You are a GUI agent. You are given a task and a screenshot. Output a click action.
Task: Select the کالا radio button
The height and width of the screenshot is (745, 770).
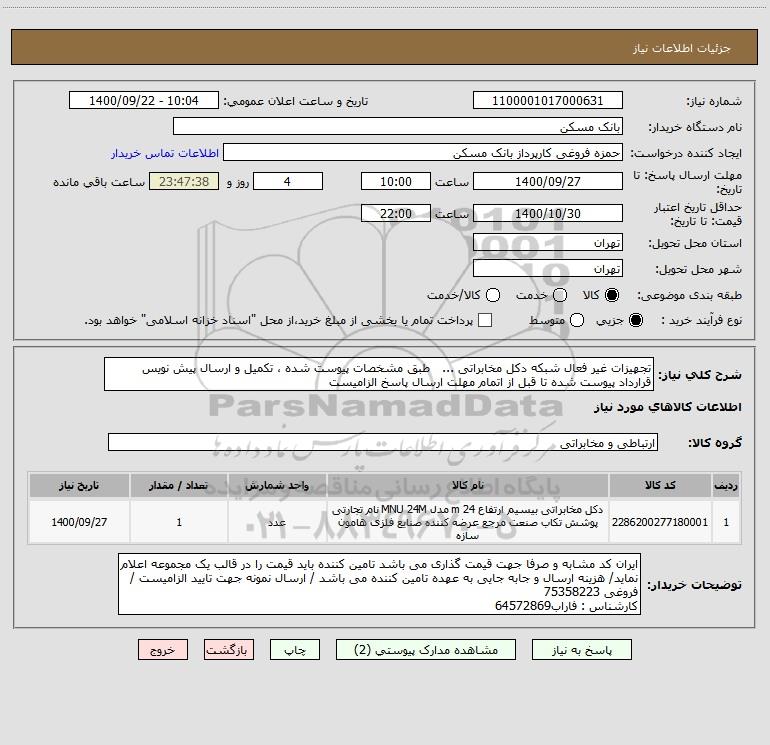[x=612, y=295]
